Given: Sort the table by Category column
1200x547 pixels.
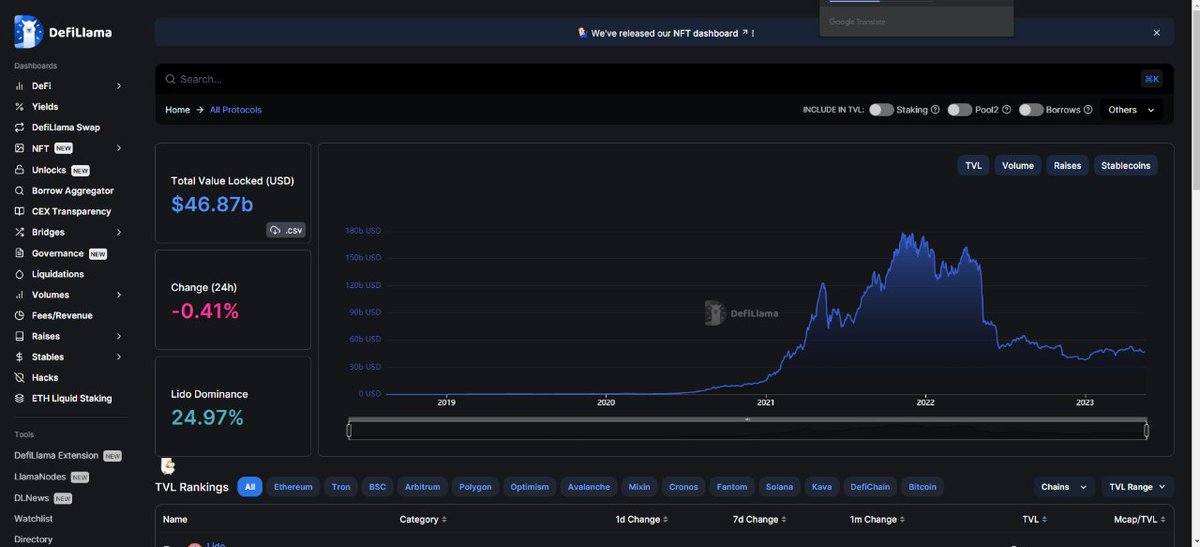Looking at the screenshot, I should [423, 520].
